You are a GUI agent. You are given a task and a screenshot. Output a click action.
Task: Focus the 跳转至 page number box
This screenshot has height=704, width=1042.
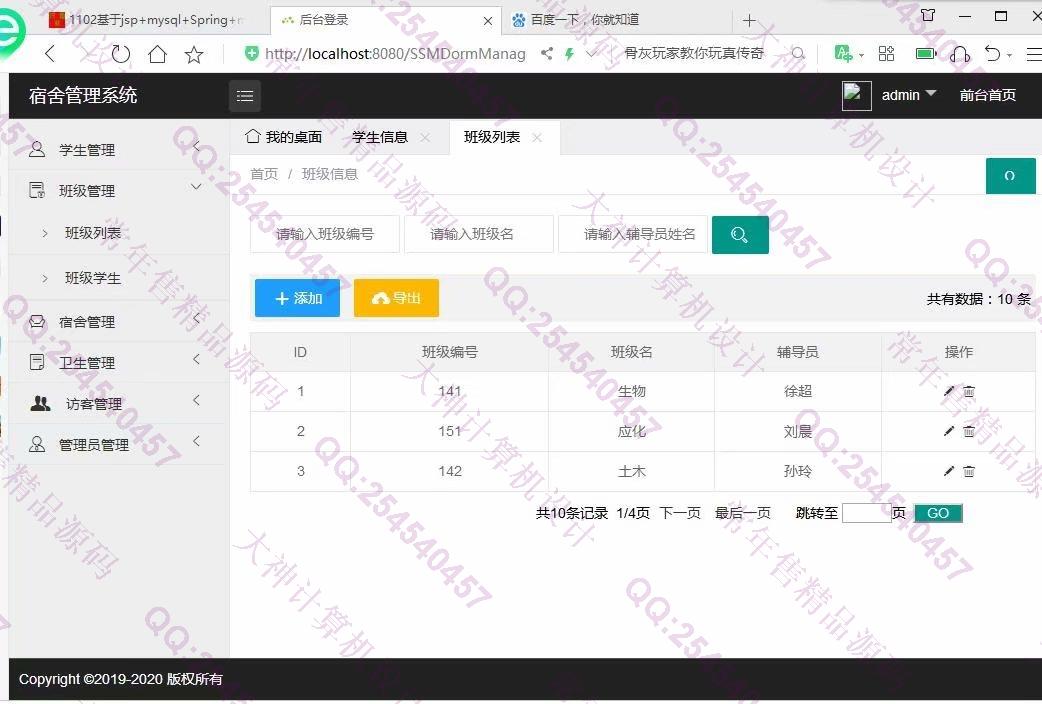867,513
